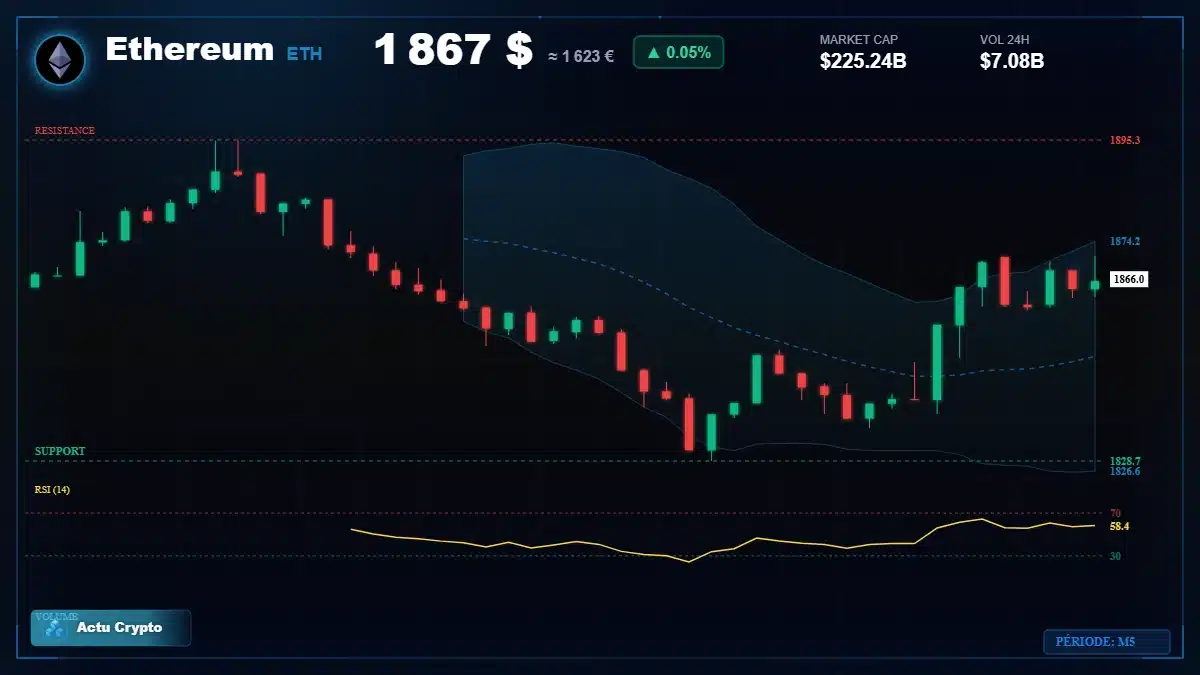The width and height of the screenshot is (1200, 675).
Task: Click the RESISTANCE label
Action: click(x=65, y=131)
